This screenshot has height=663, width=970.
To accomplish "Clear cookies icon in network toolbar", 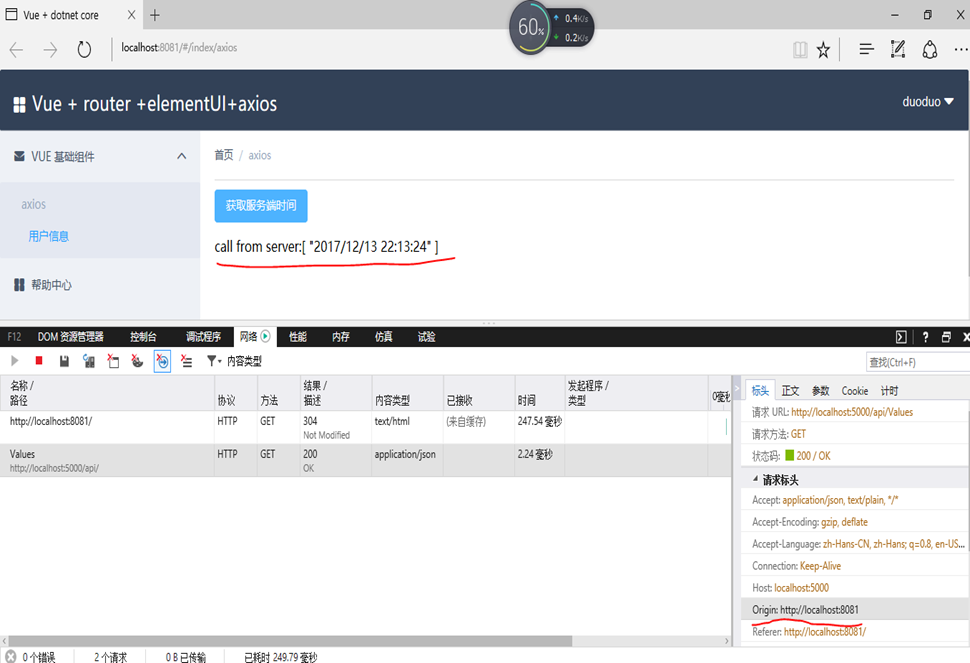I will [137, 361].
